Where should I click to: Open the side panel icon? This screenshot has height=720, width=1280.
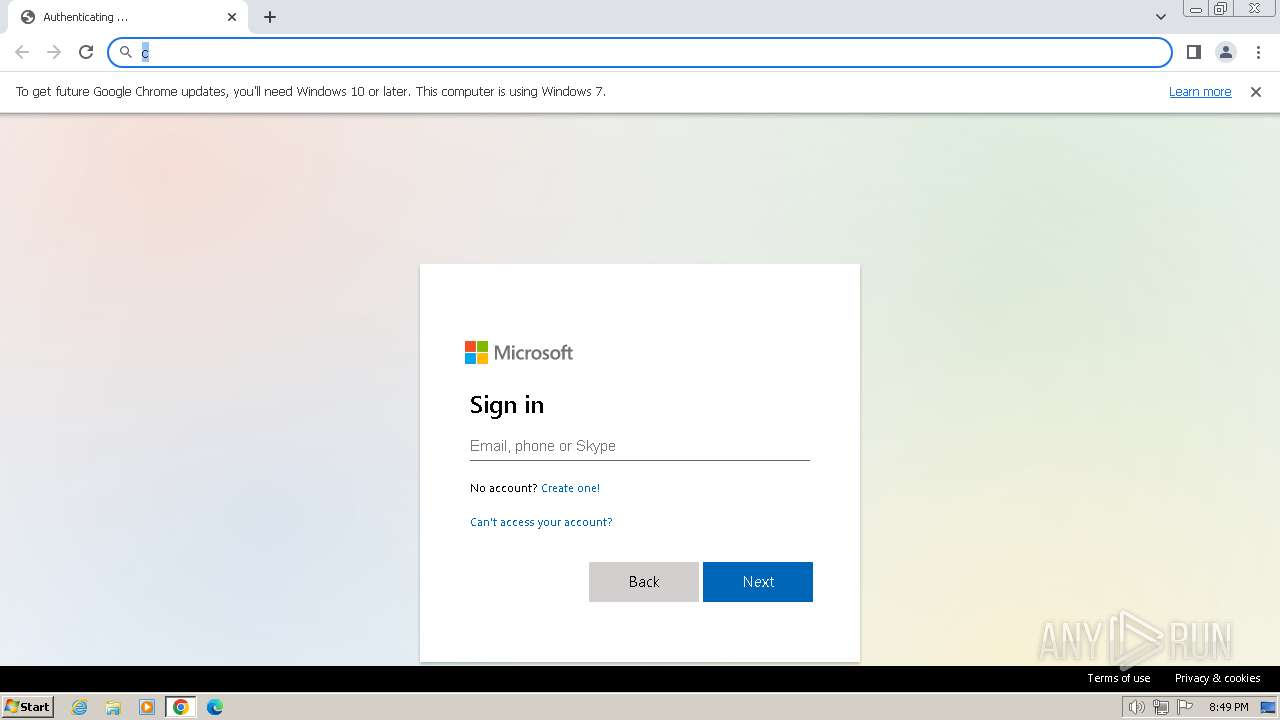pyautogui.click(x=1193, y=52)
